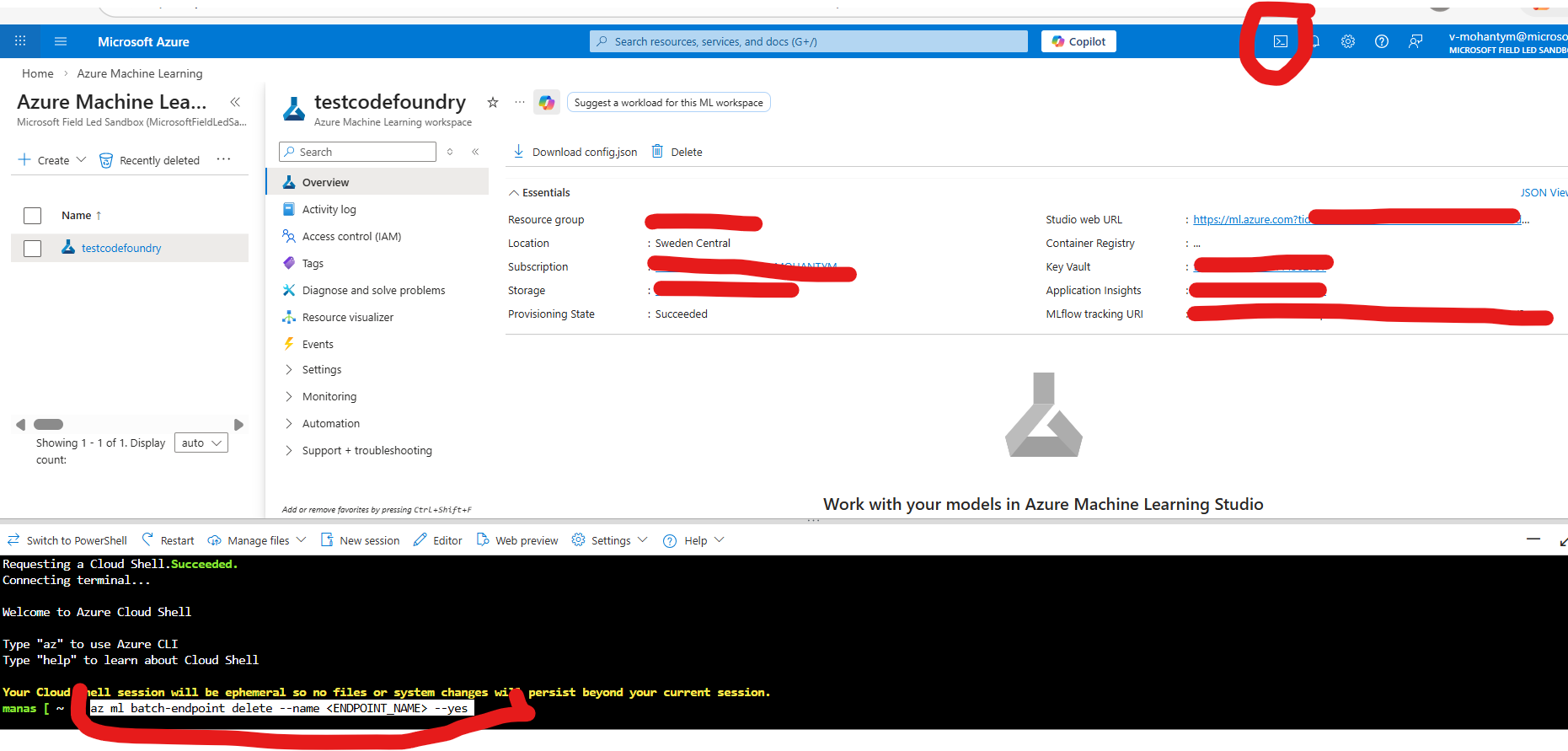Tick the select-all checkbox beside Name

tap(33, 216)
